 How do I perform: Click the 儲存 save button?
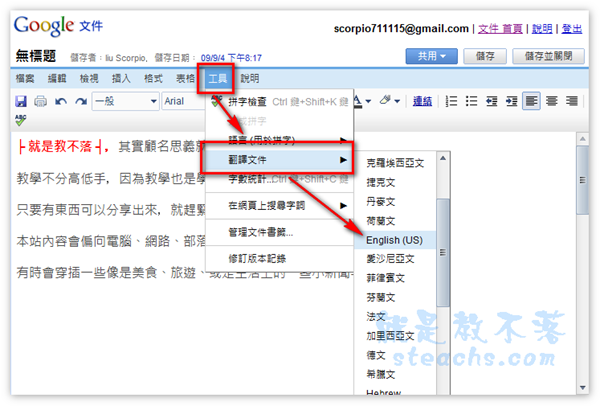485,56
